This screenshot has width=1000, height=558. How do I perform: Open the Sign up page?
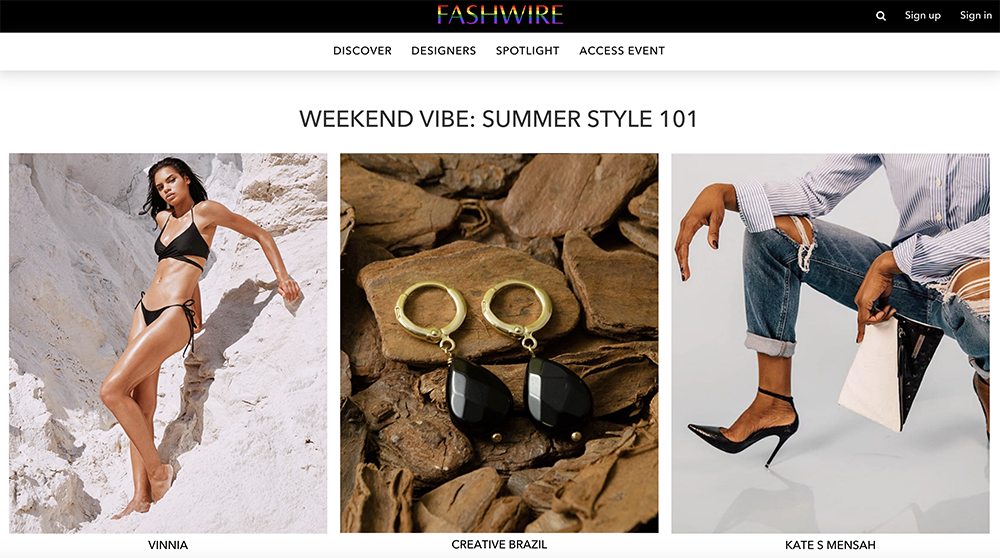coord(922,15)
